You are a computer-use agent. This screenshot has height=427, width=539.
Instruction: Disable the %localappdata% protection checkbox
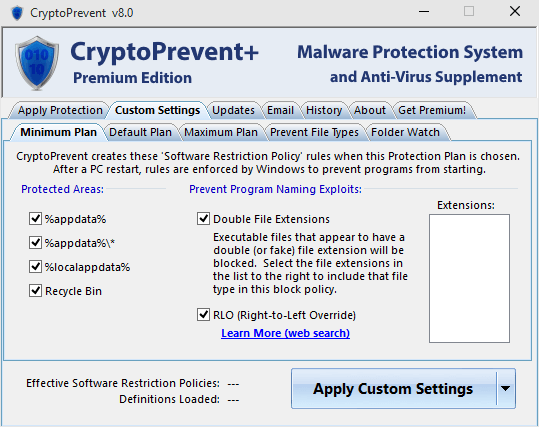(x=35, y=267)
